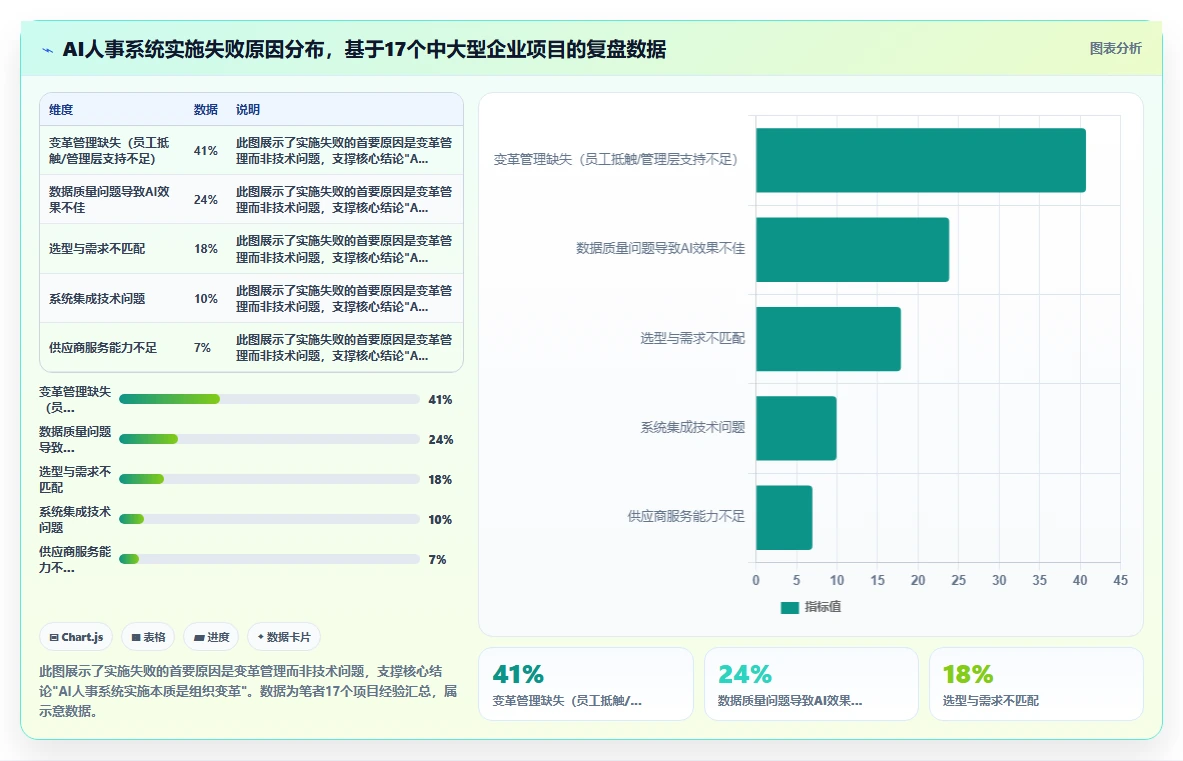Click the chart axis label 系统集成技术问题
Viewport: 1183px width, 761px height.
tap(693, 427)
